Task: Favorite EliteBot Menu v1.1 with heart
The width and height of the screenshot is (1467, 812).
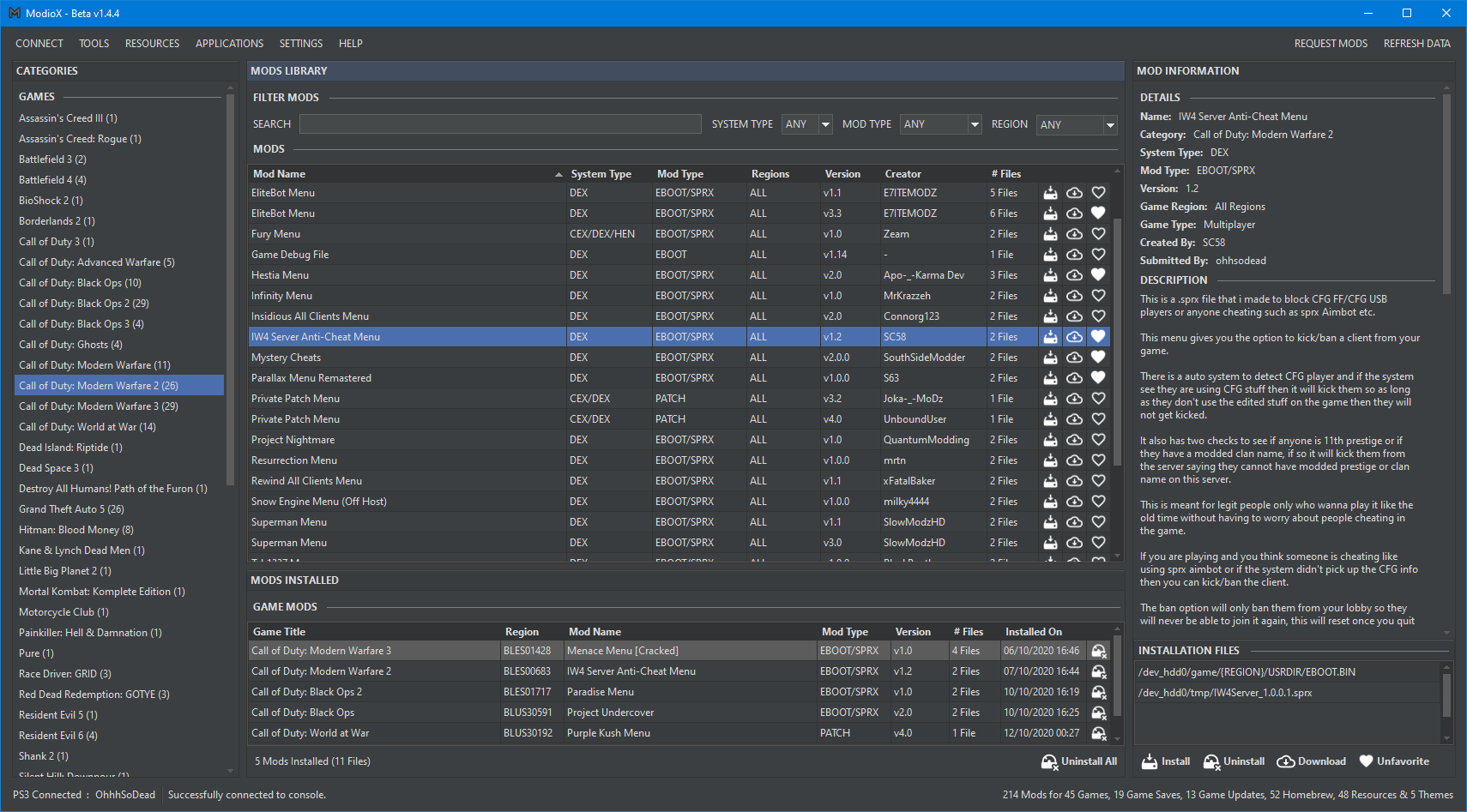Action: pos(1098,193)
